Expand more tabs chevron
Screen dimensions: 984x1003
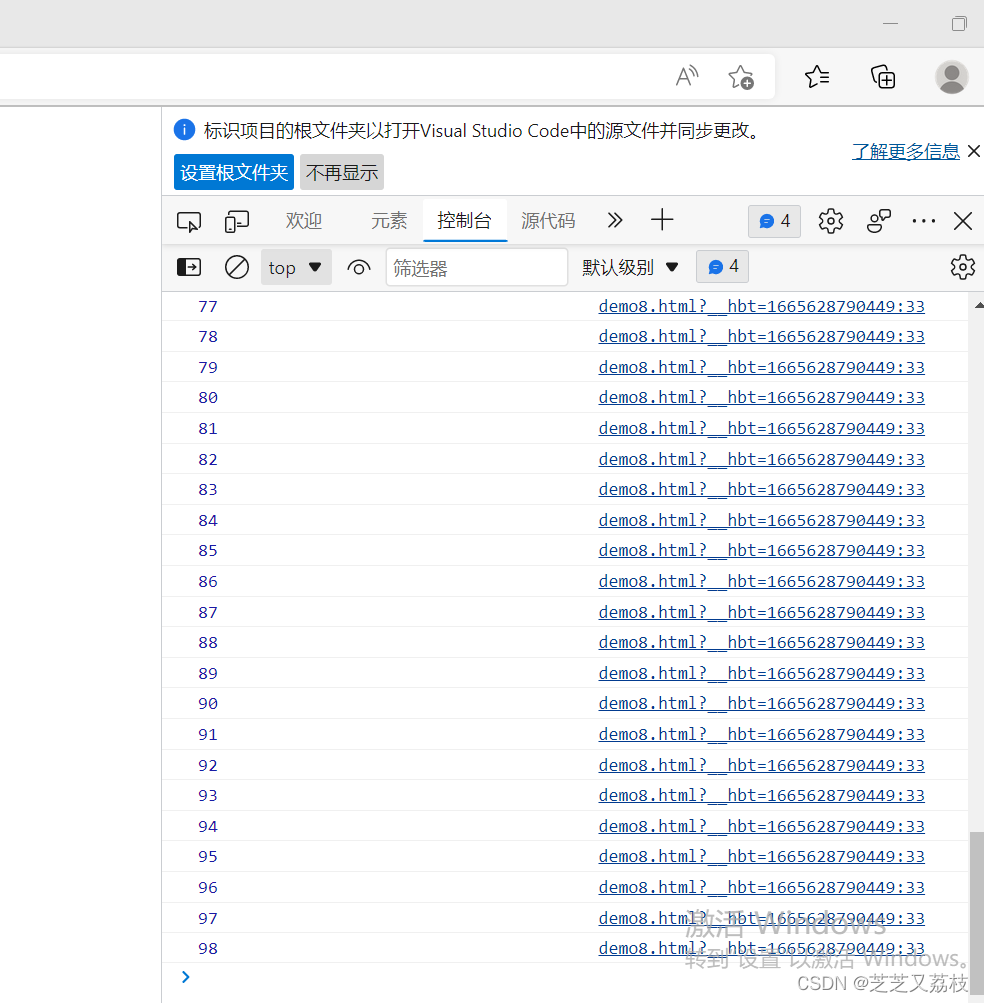click(615, 221)
